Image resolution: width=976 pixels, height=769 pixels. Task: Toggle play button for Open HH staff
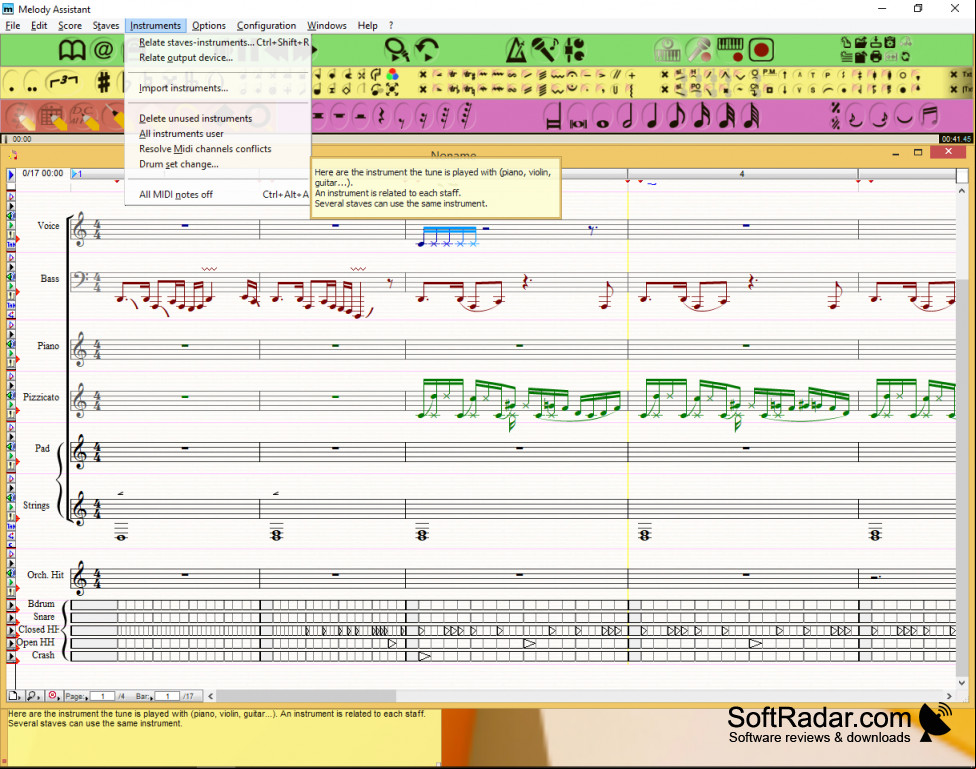(11, 643)
